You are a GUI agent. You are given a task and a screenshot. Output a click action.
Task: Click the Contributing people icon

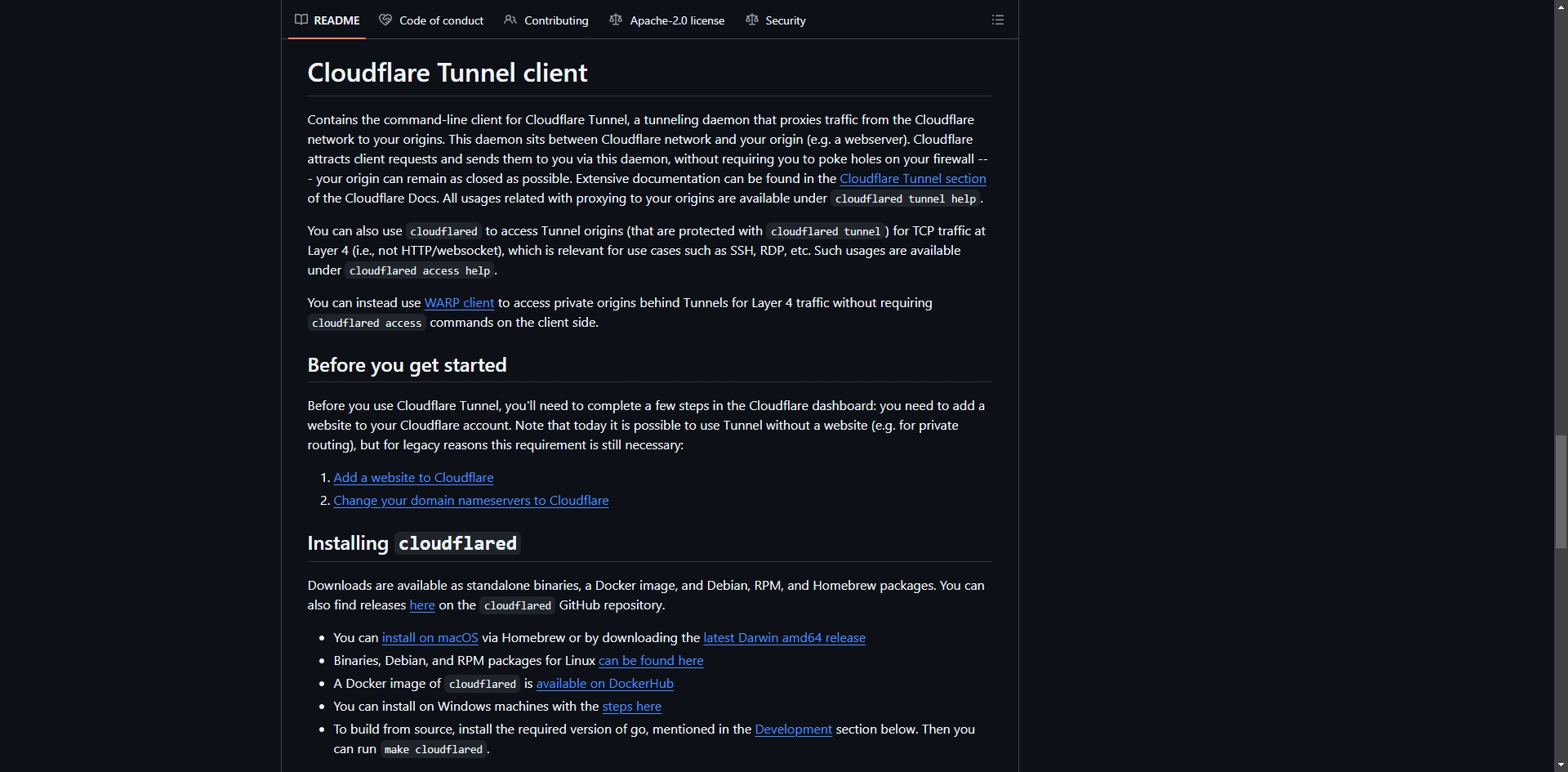tap(510, 20)
